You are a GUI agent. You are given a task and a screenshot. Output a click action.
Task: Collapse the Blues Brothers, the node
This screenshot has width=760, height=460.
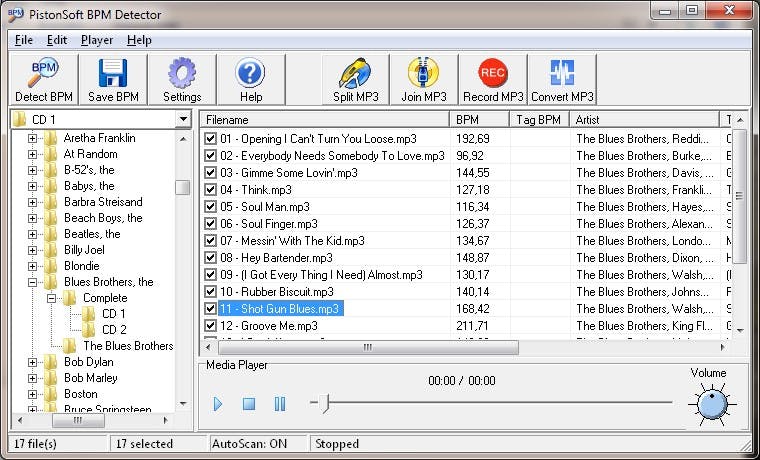(32, 282)
